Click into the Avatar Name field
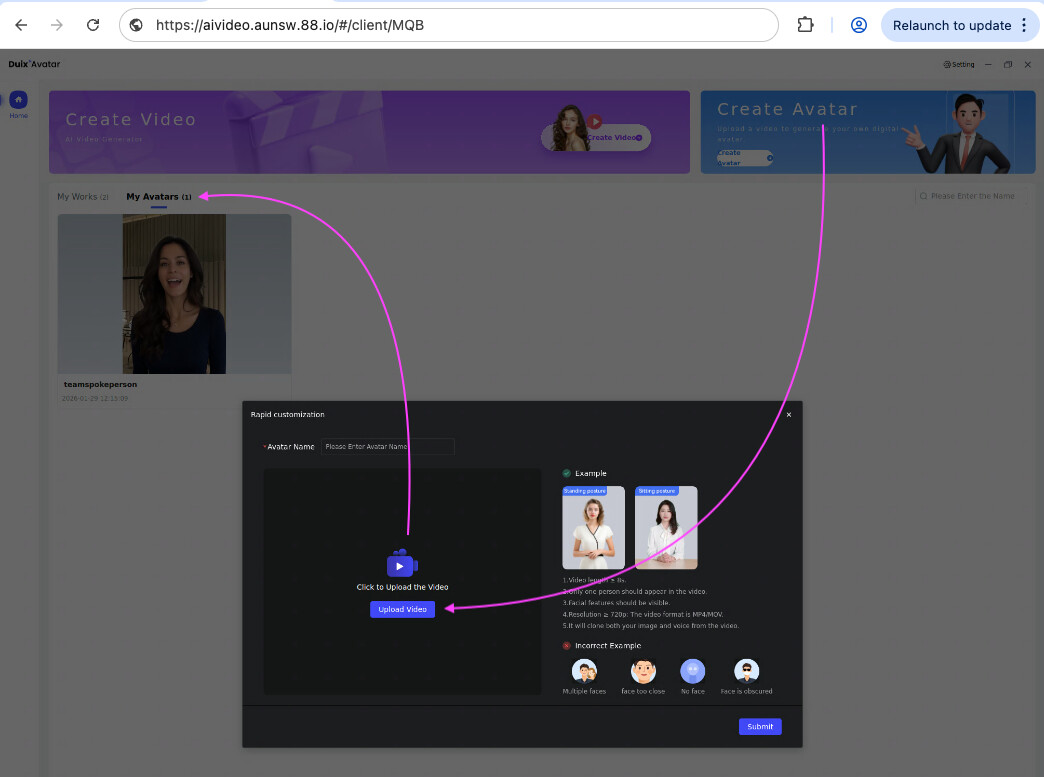Screen dimensions: 1044x777 pos(387,447)
